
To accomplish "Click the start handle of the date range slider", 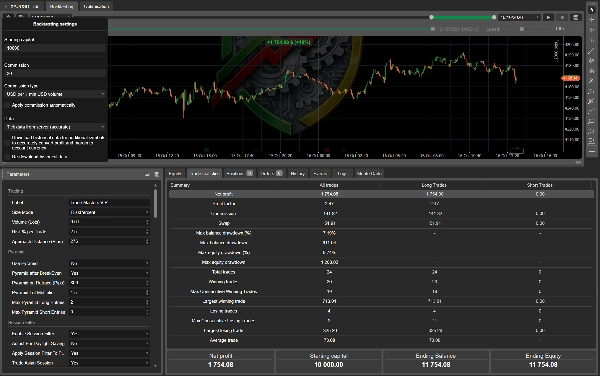I will click(x=432, y=17).
